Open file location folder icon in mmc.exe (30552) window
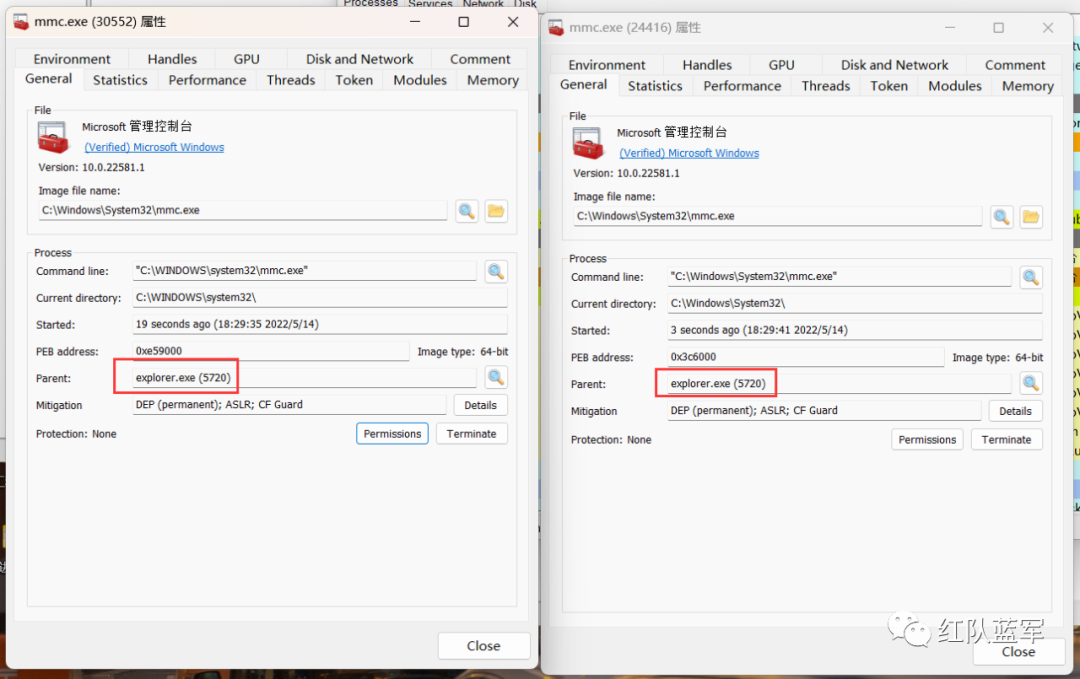 pyautogui.click(x=496, y=211)
